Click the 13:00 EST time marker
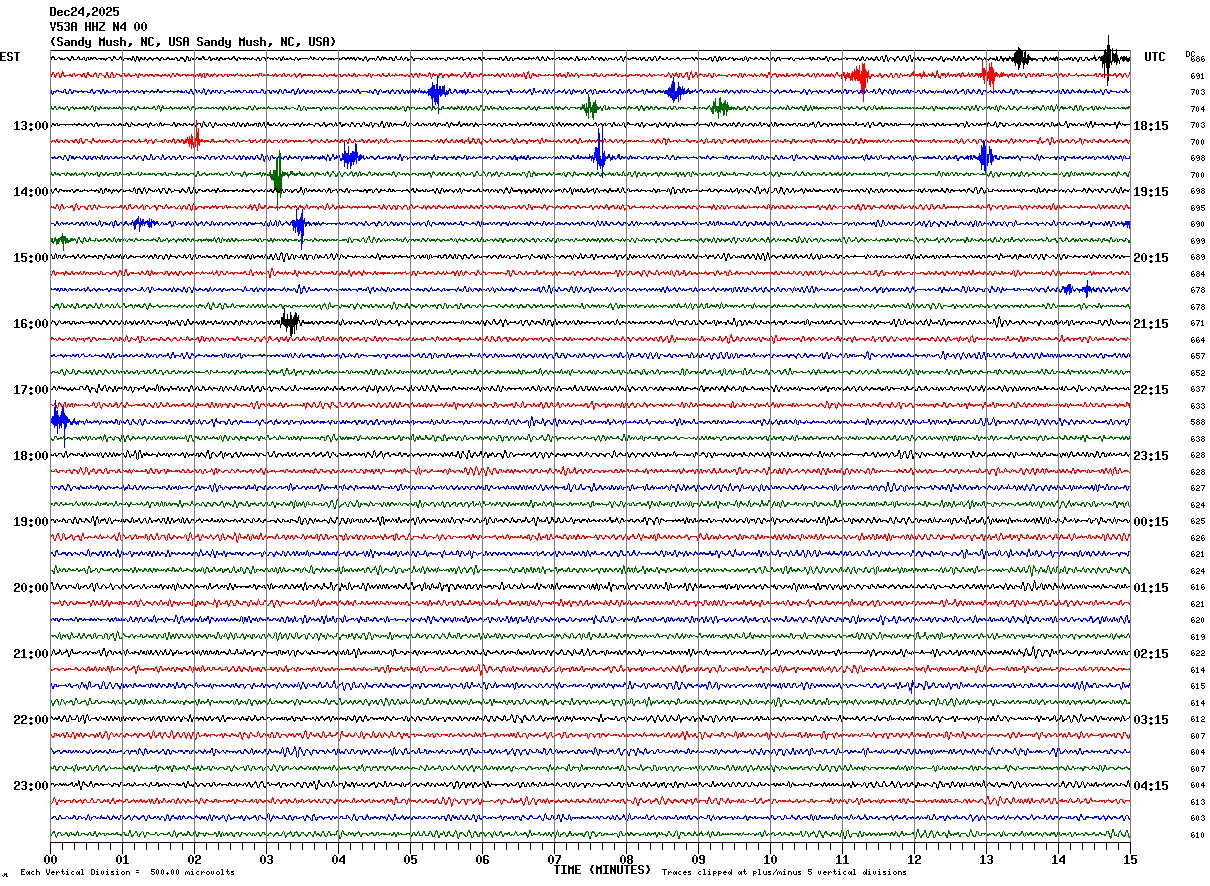This screenshot has width=1210, height=886. coord(31,126)
